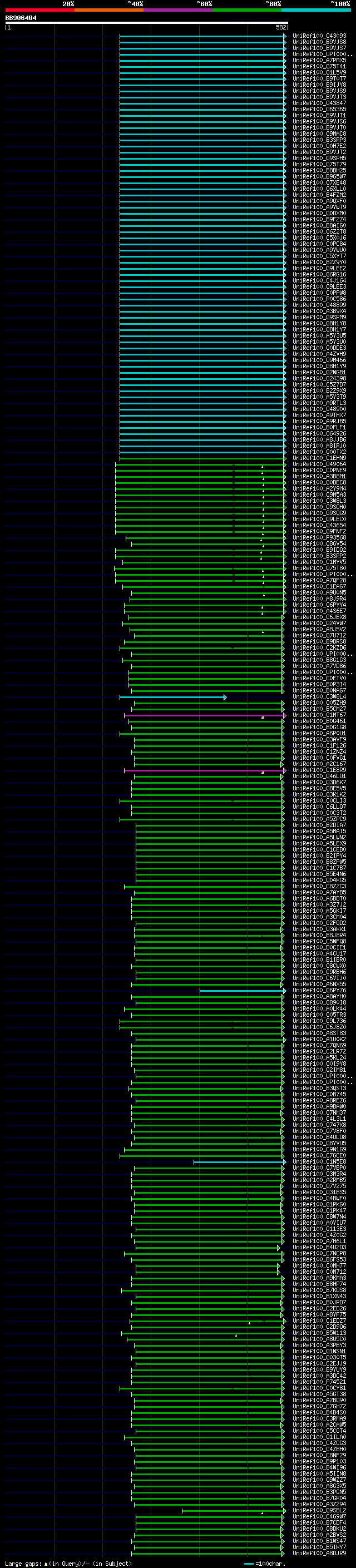Select hit UniRef100_B8ZPW5
Image resolution: width=356 pixels, height=1568 pixels.
click(x=319, y=862)
